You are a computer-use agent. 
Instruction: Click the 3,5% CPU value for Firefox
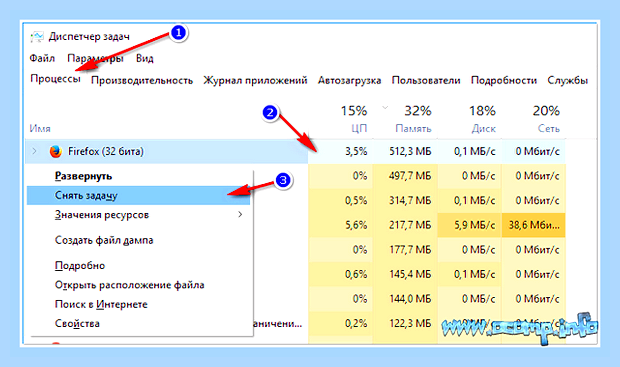pos(356,151)
